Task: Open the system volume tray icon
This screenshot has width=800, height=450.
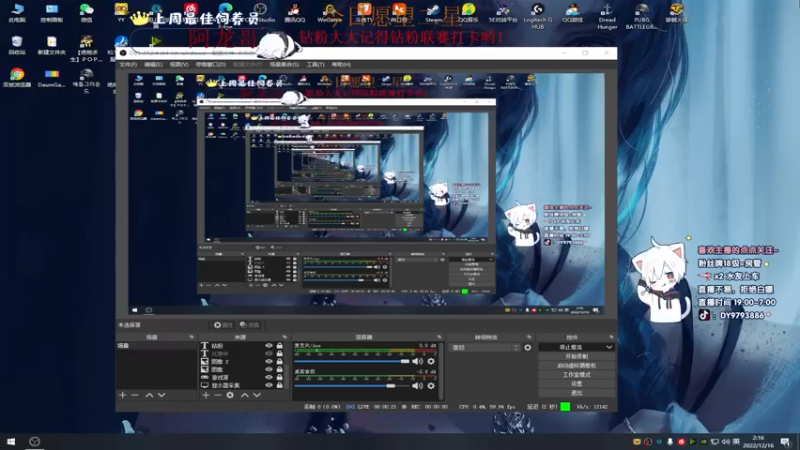Action: tap(726, 442)
